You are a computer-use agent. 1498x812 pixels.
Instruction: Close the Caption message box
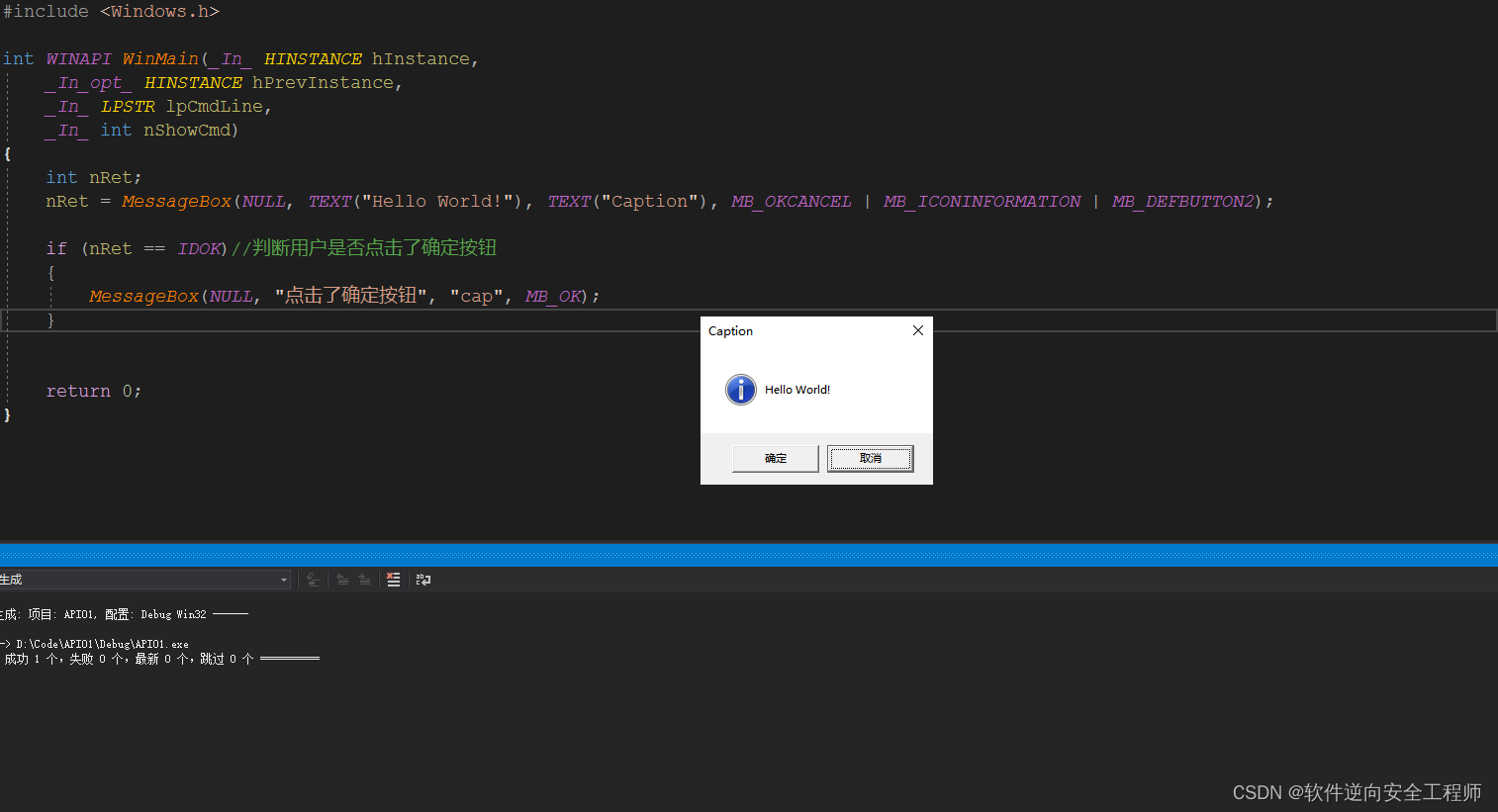[x=917, y=330]
